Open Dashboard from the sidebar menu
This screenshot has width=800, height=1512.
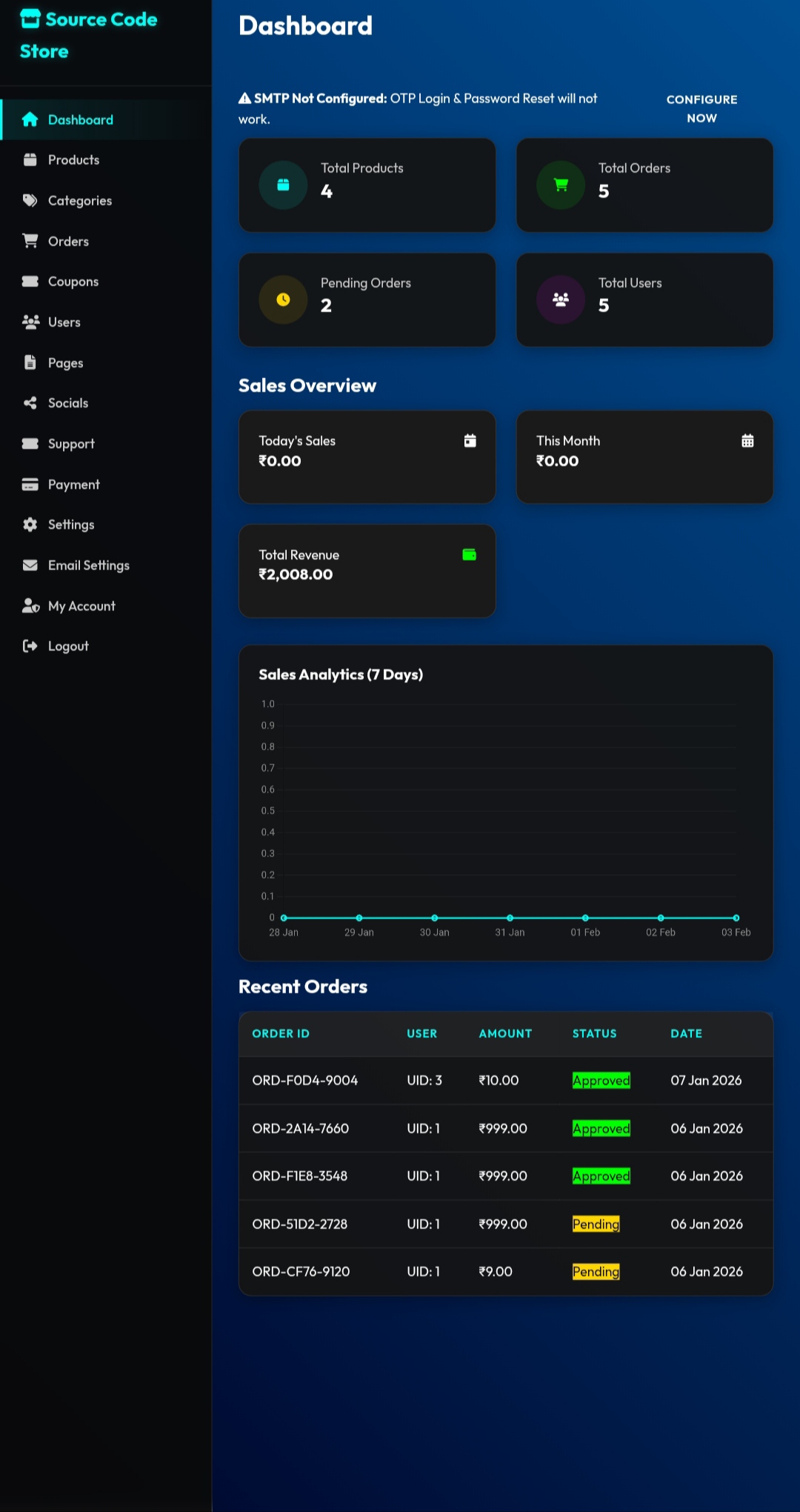[x=106, y=119]
